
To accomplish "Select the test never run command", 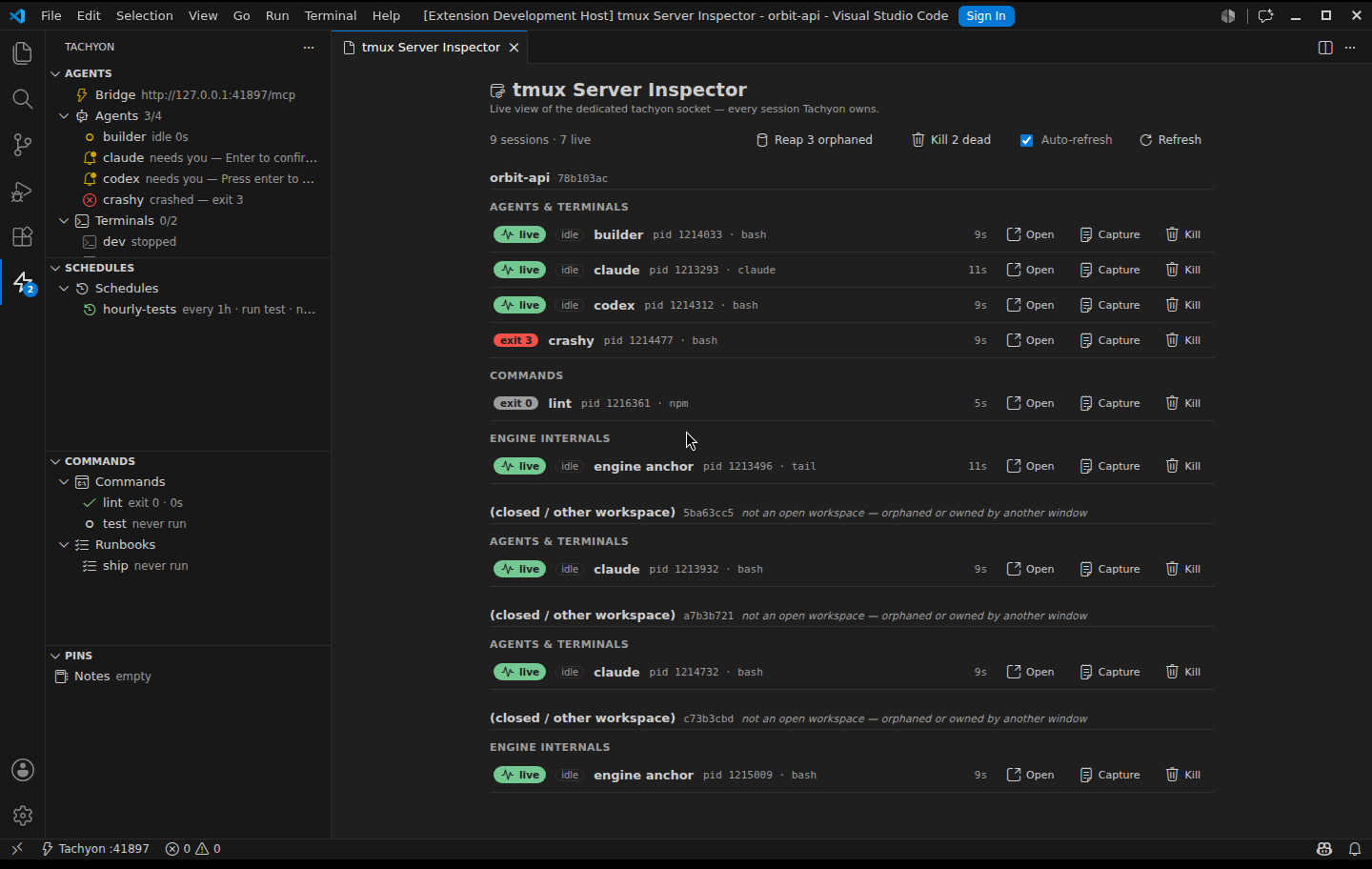I will pyautogui.click(x=188, y=524).
